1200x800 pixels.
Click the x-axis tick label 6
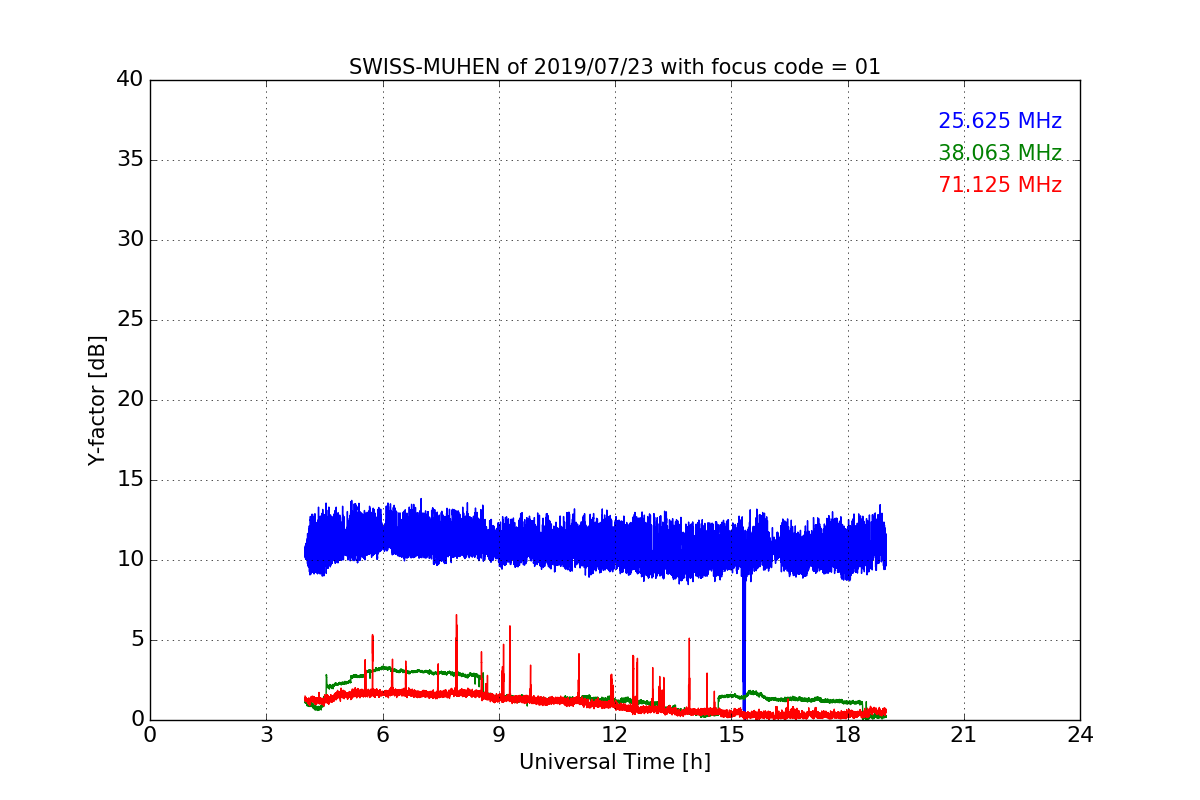point(383,735)
